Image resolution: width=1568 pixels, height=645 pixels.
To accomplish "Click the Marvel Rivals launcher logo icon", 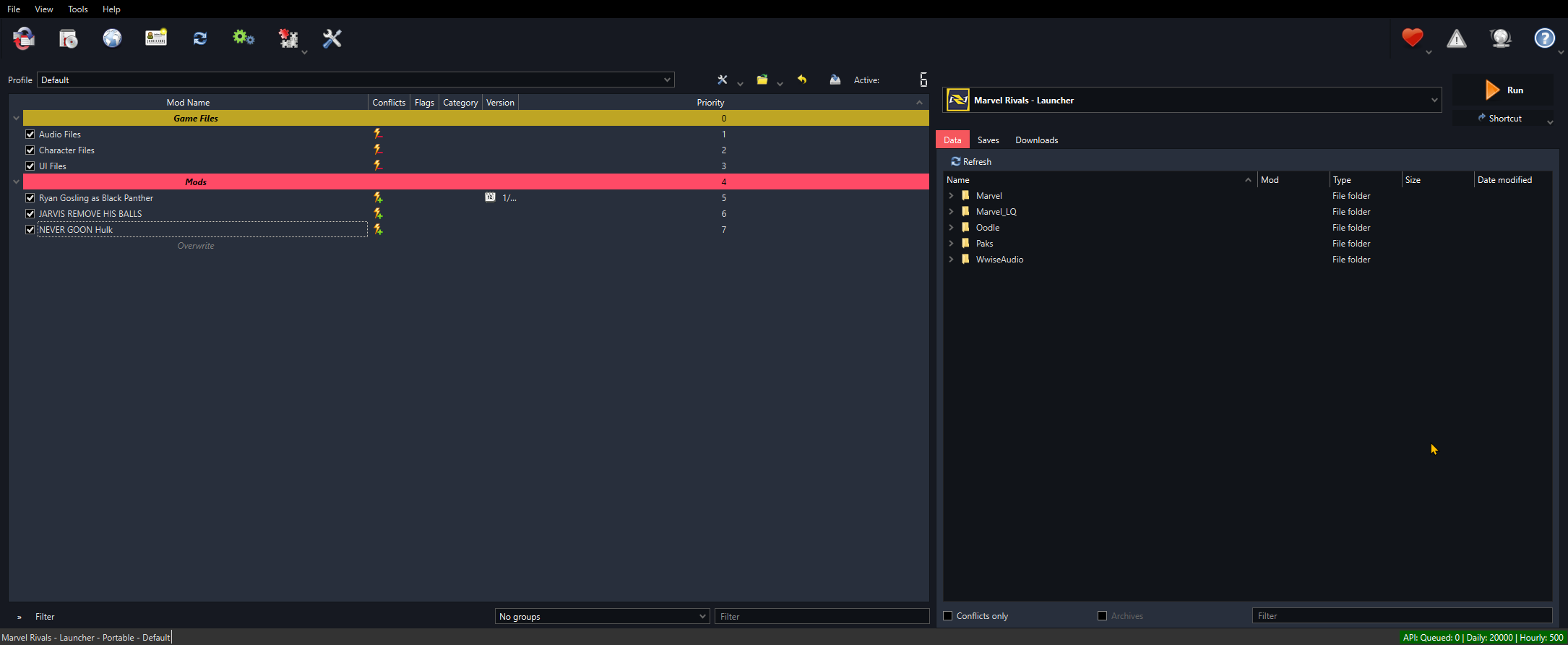I will pos(958,100).
